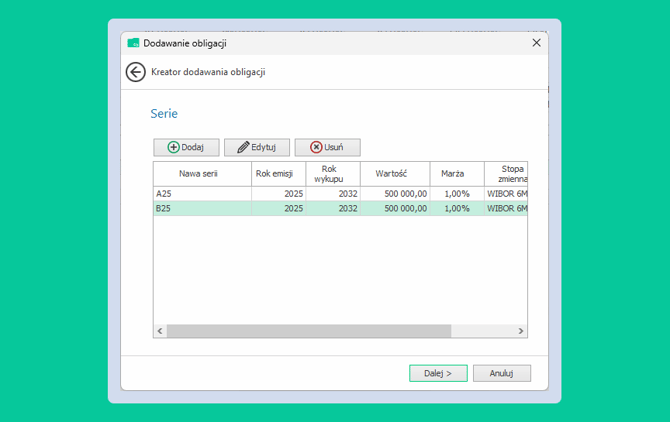
Task: Select the B25 series row
Action: 340,208
